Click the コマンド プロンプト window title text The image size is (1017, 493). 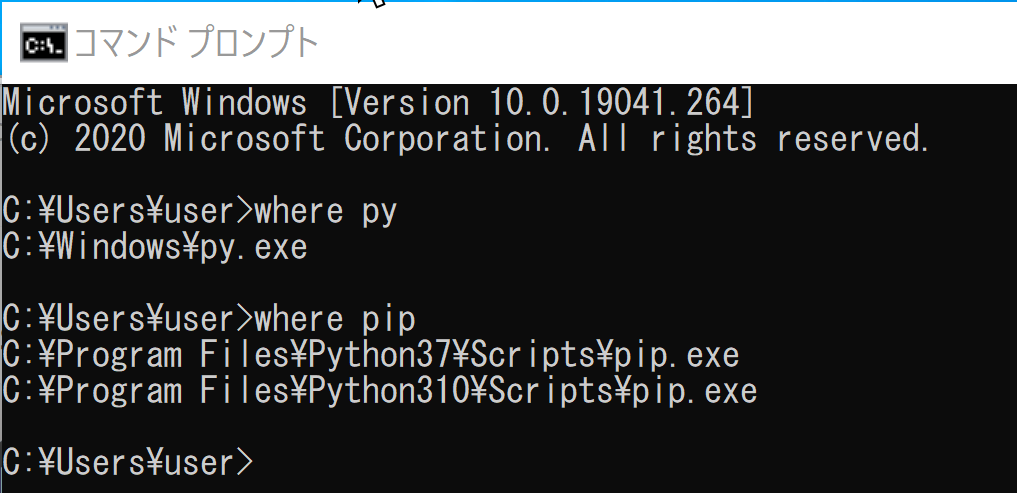coord(197,43)
